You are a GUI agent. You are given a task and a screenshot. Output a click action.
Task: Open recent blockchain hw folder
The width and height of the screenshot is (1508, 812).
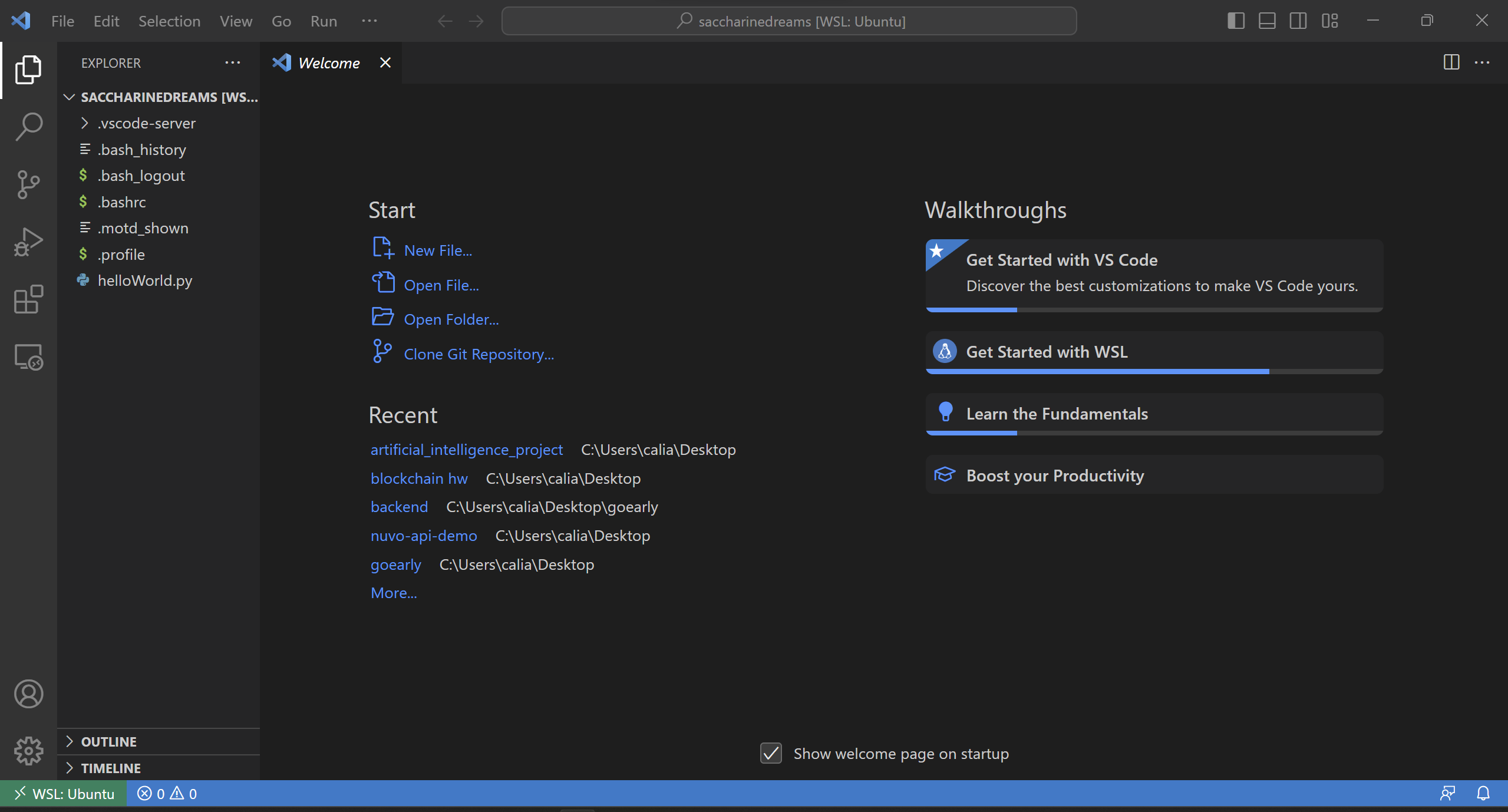[x=419, y=478]
